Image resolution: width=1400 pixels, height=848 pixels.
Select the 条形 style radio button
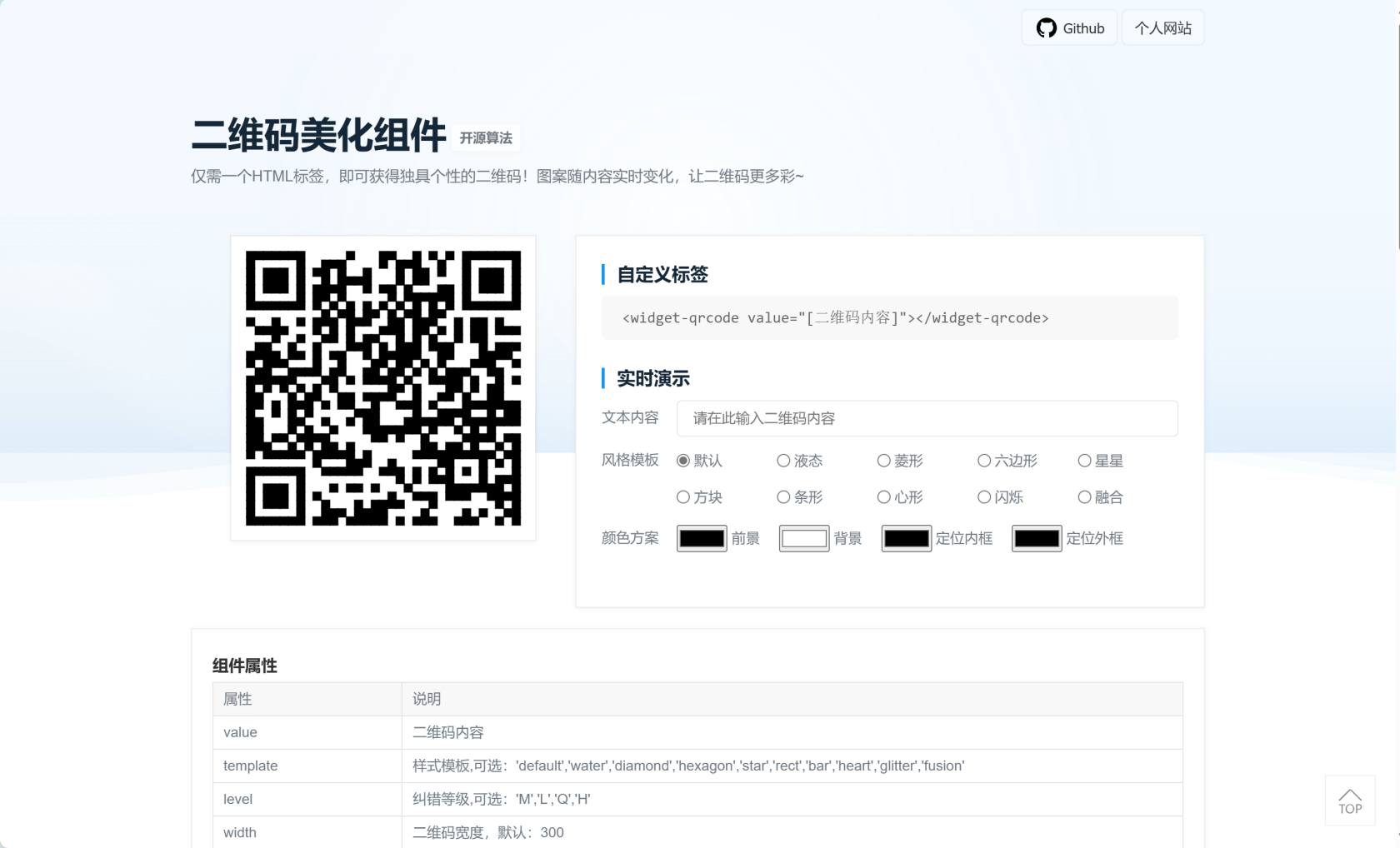[x=783, y=497]
